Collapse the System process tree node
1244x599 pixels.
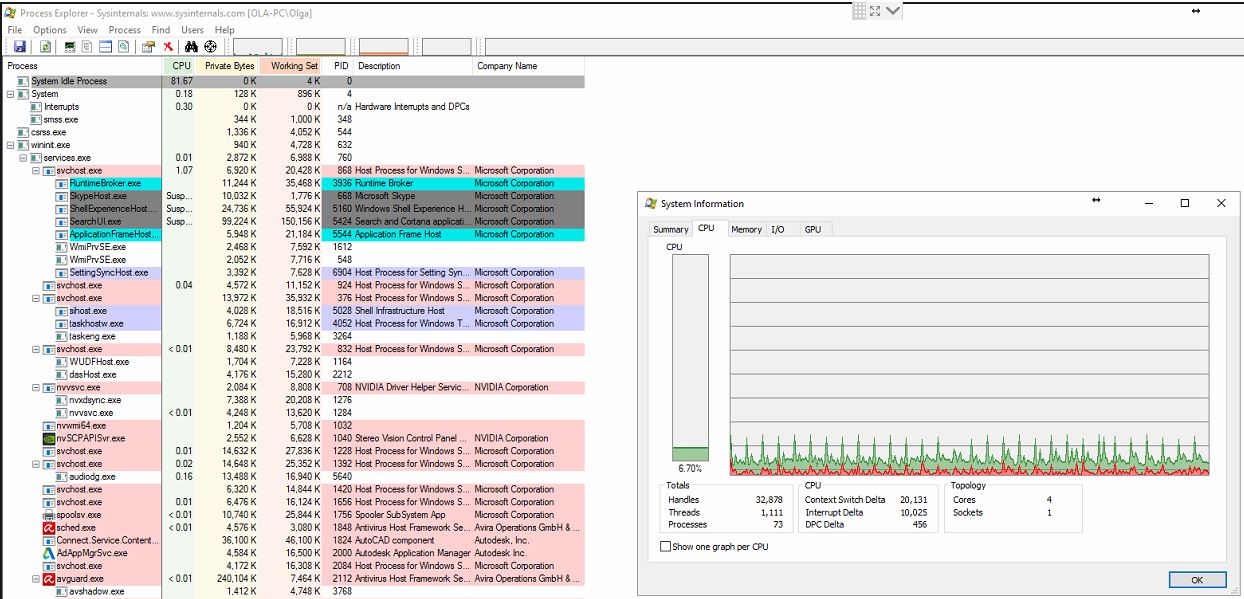(x=10, y=94)
